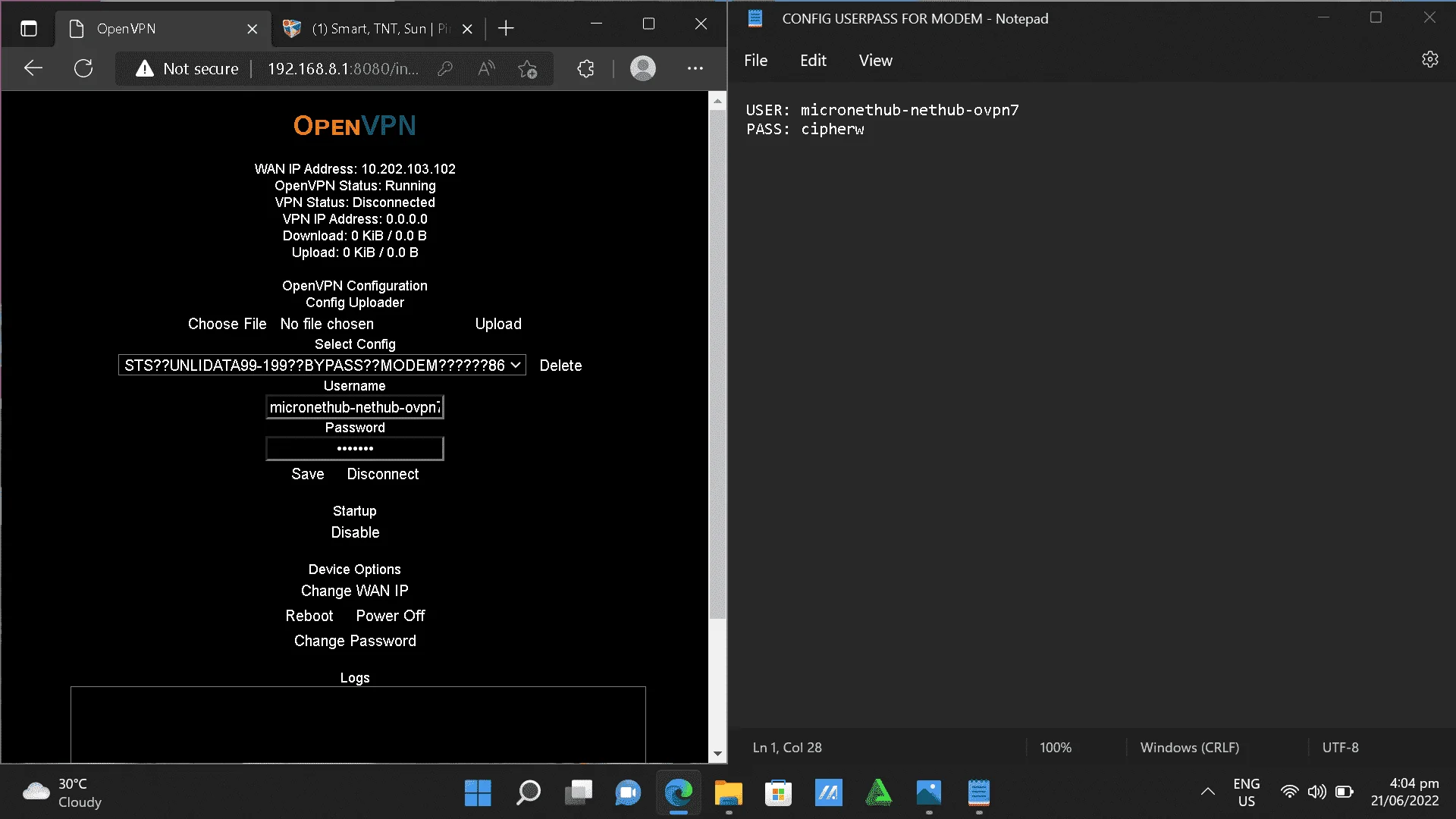This screenshot has width=1456, height=819.
Task: Click the Choose File button
Action: click(227, 324)
